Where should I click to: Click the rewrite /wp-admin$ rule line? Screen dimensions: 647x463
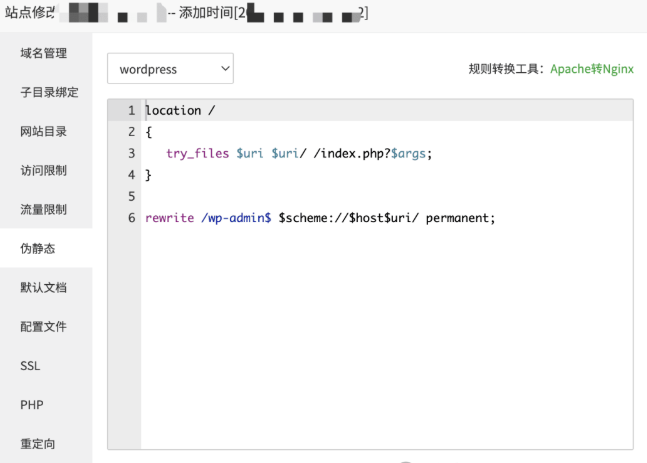coord(320,218)
